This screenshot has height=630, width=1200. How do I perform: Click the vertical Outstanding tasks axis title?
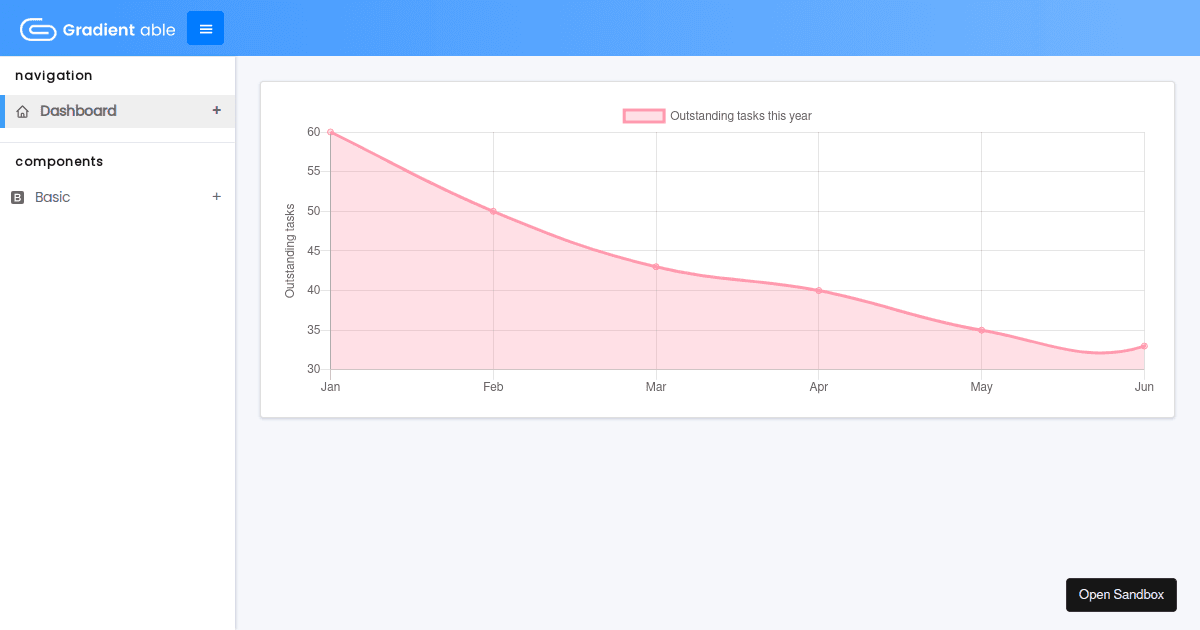pos(290,251)
